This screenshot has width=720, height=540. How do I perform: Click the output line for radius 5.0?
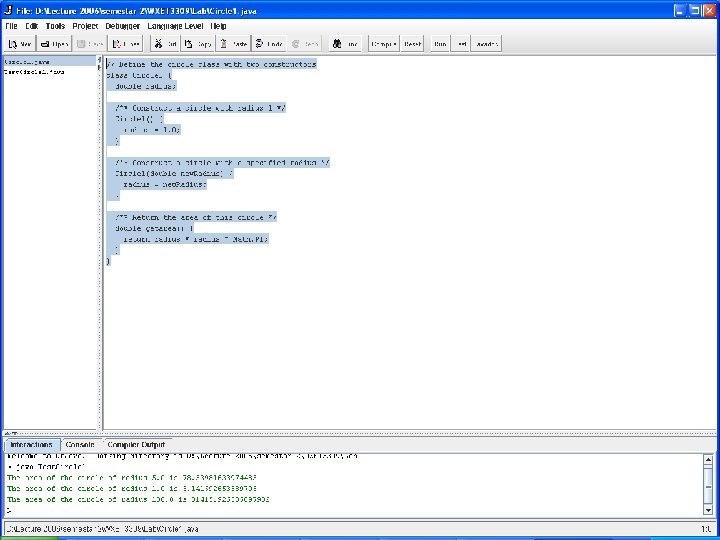[132, 478]
